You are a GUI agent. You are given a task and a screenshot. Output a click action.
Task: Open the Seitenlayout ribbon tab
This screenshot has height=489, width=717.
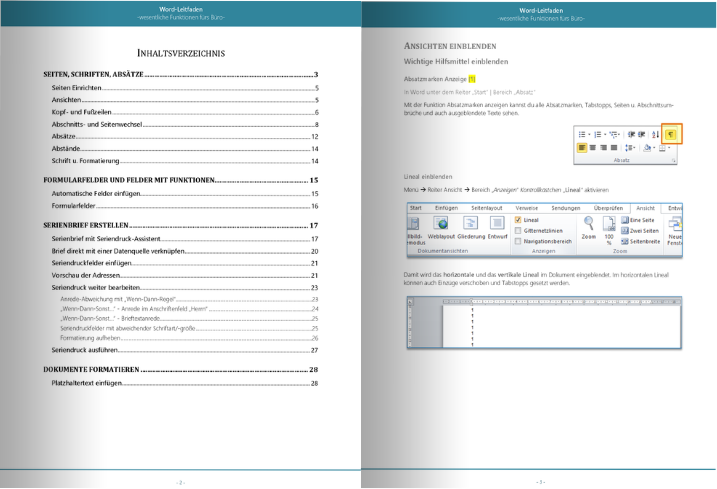491,208
